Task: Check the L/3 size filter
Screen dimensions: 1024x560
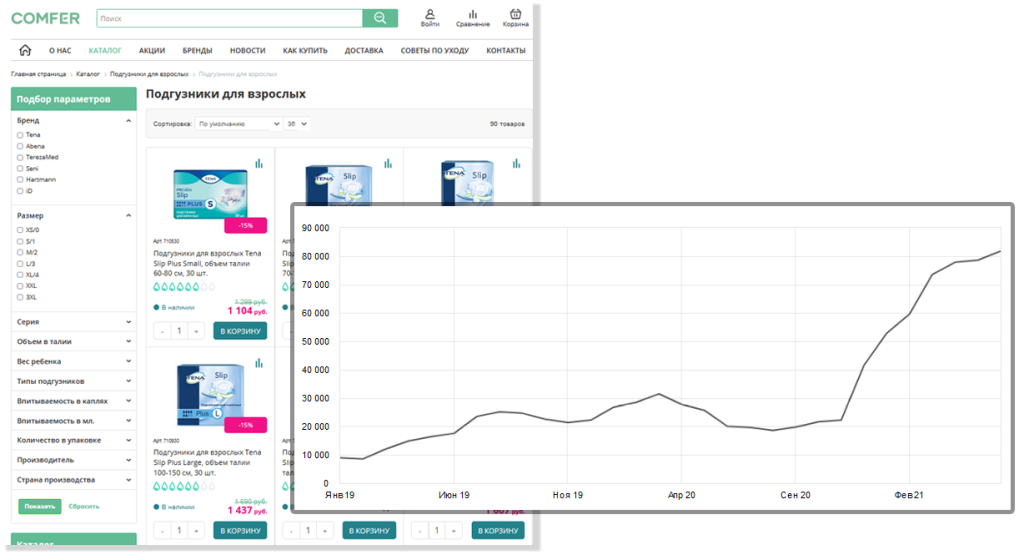Action: pyautogui.click(x=20, y=264)
